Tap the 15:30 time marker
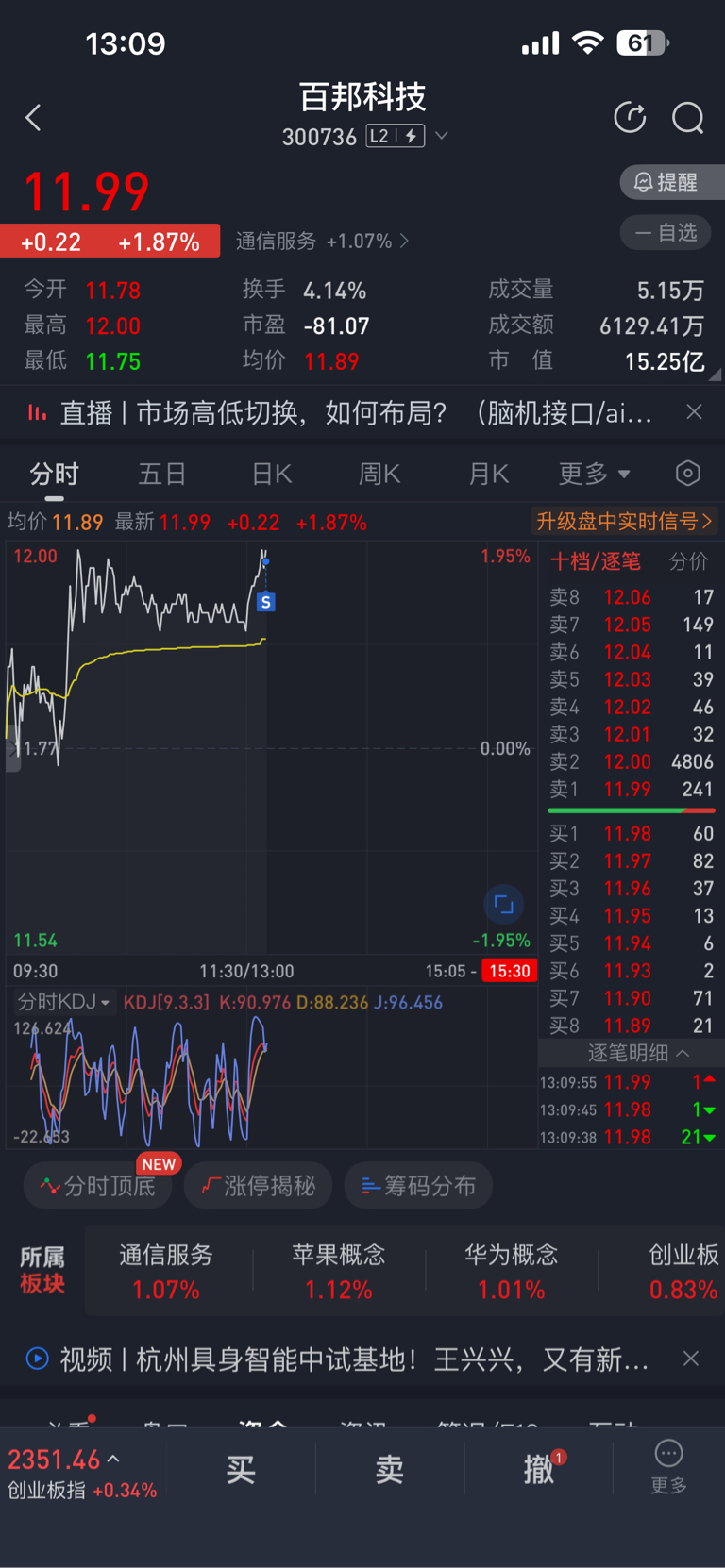Screen dimensions: 725x1568 coord(510,971)
